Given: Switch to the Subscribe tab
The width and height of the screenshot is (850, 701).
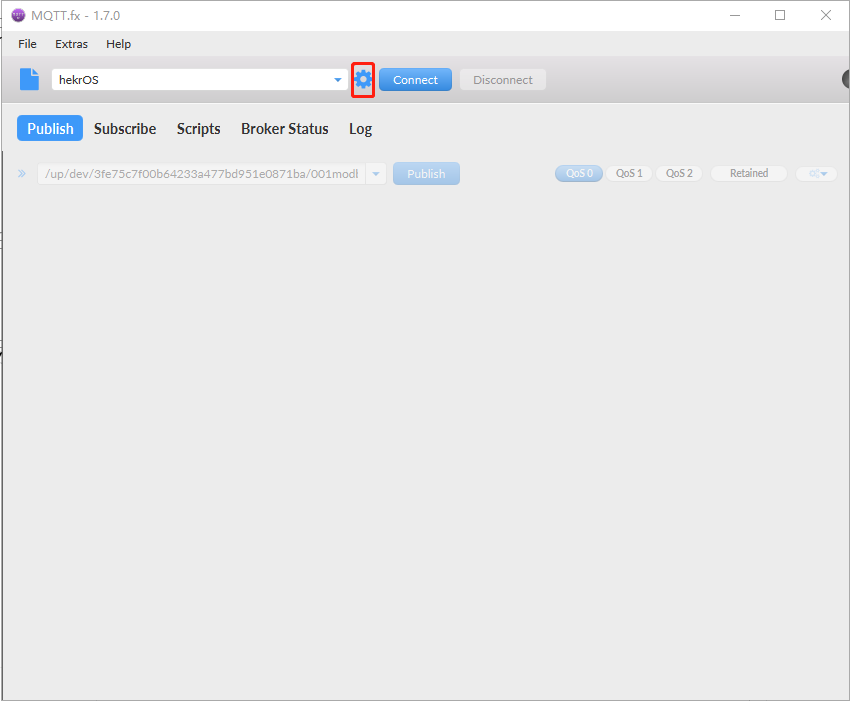Looking at the screenshot, I should pyautogui.click(x=125, y=129).
